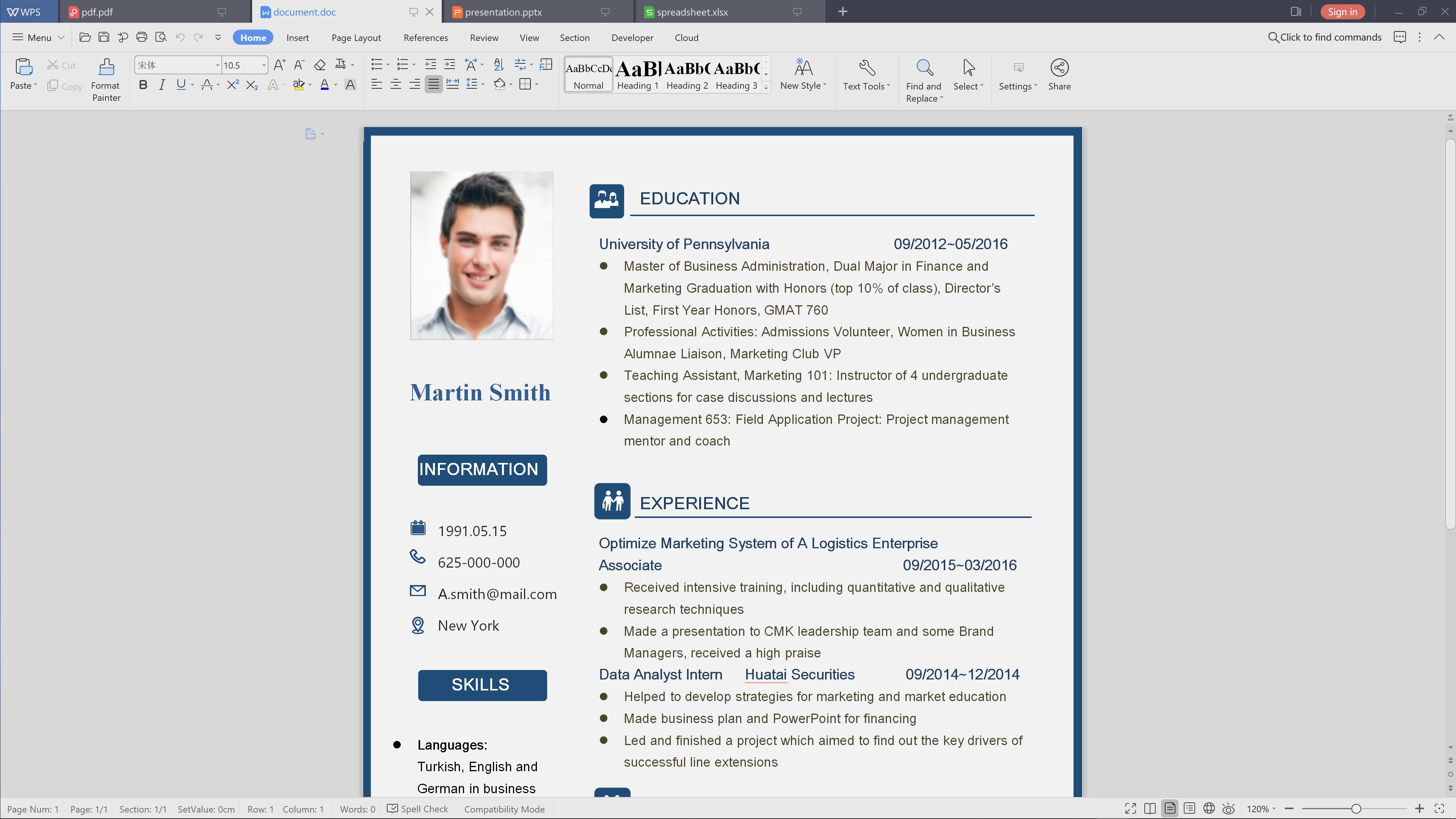The height and width of the screenshot is (819, 1456).
Task: Apply the Heading 1 style
Action: 637,74
